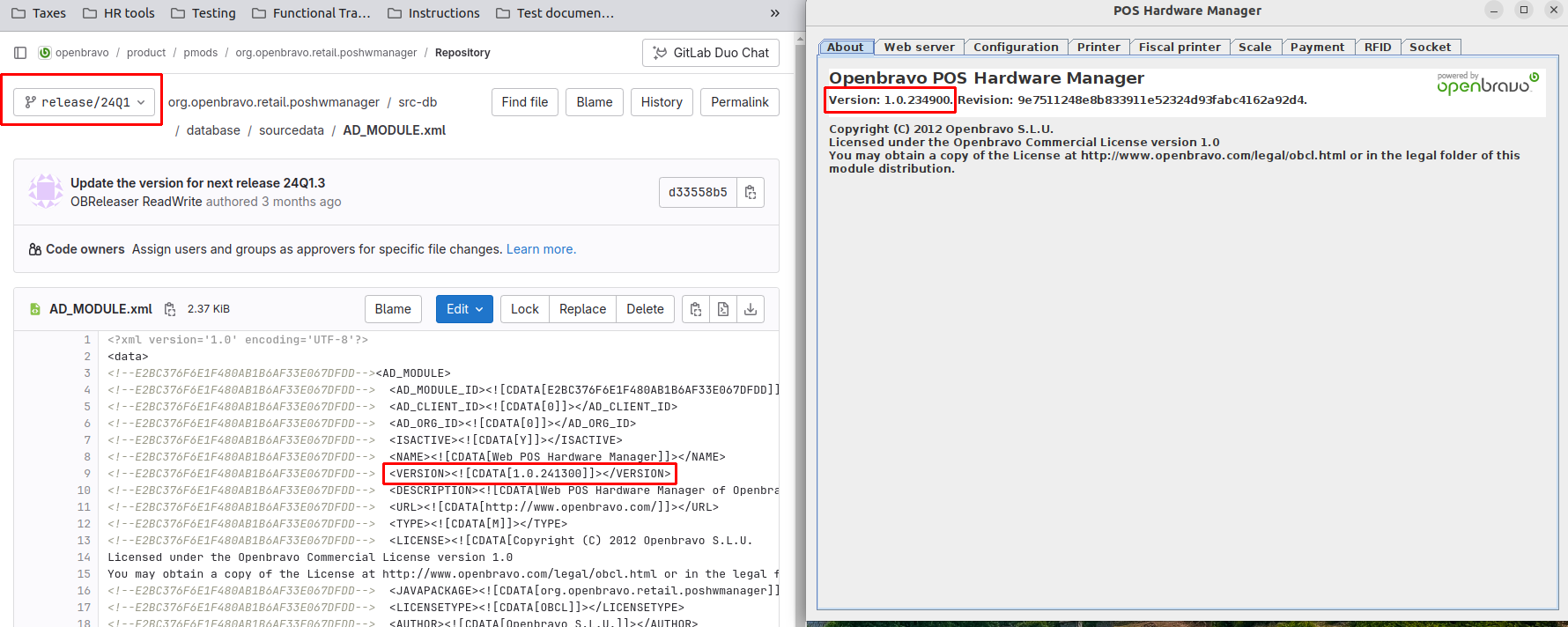Click the openbravo project logo in breadcrumb
The width and height of the screenshot is (1568, 627).
(45, 53)
